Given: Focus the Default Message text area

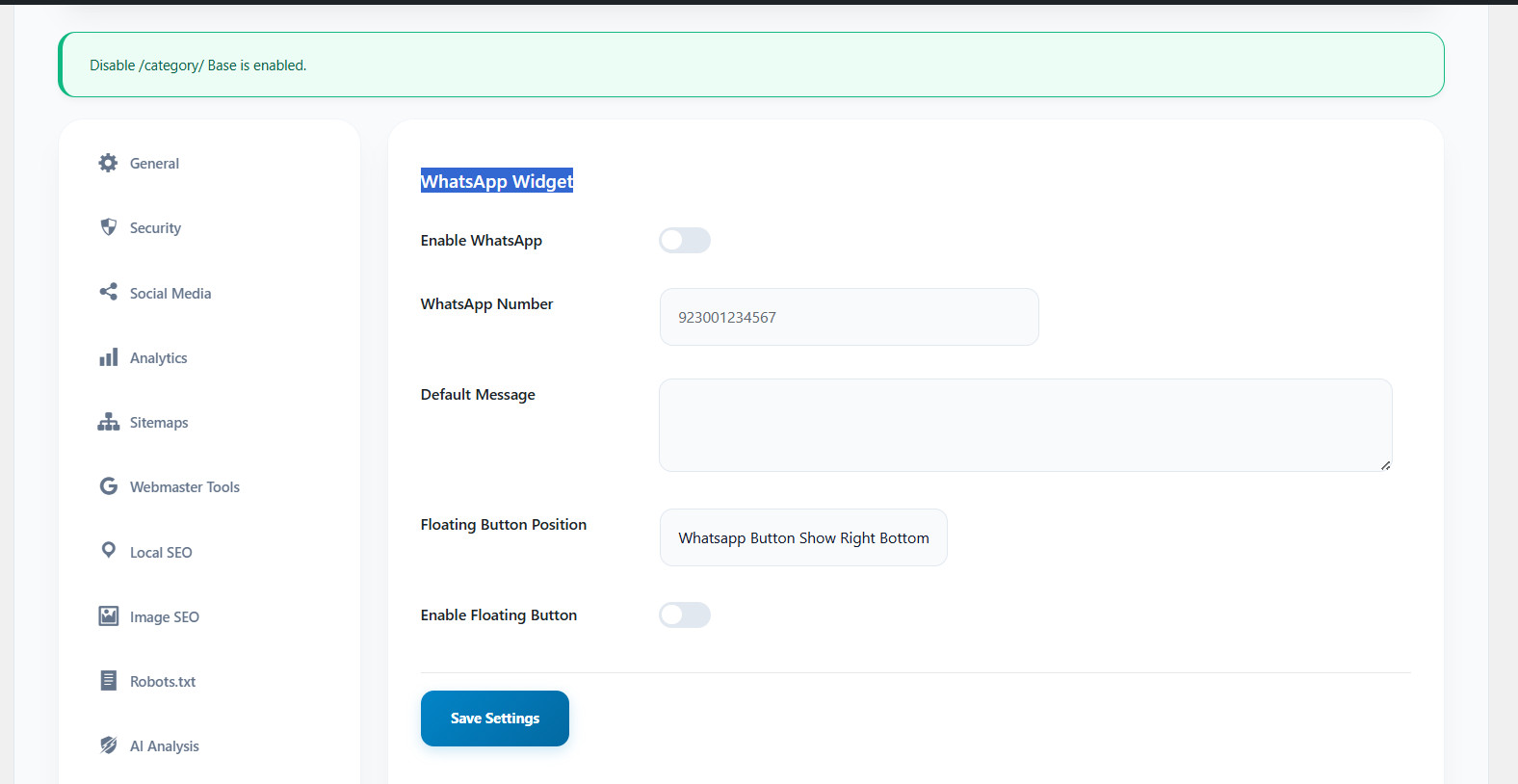Looking at the screenshot, I should 1025,425.
